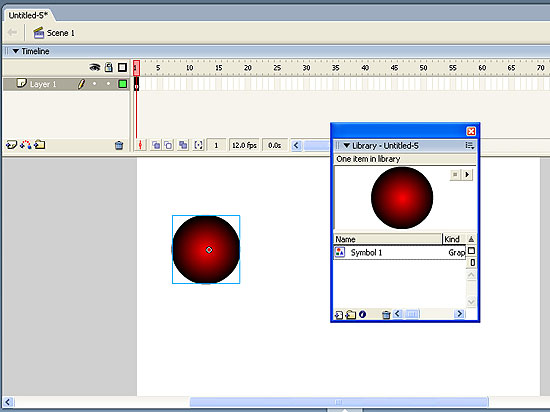Click the back arrow in edit bar
The height and width of the screenshot is (412, 550).
click(x=13, y=33)
